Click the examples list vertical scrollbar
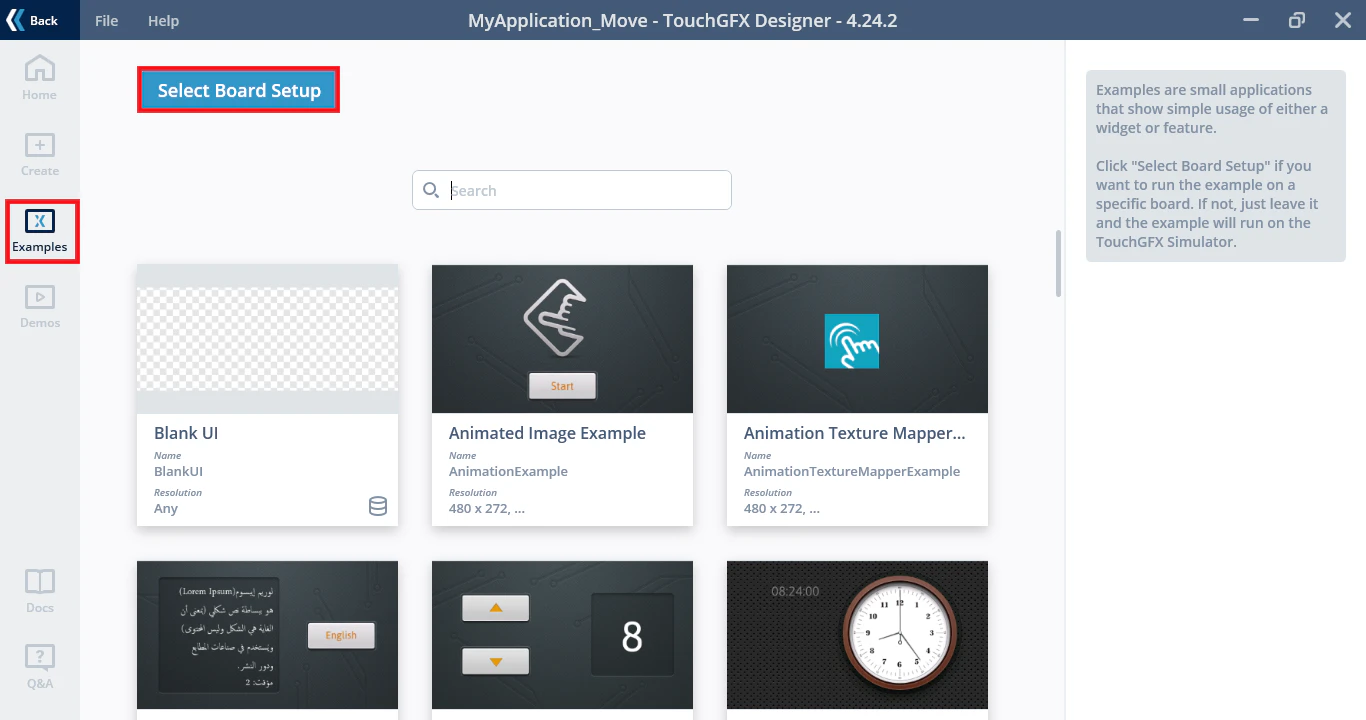 (1059, 264)
